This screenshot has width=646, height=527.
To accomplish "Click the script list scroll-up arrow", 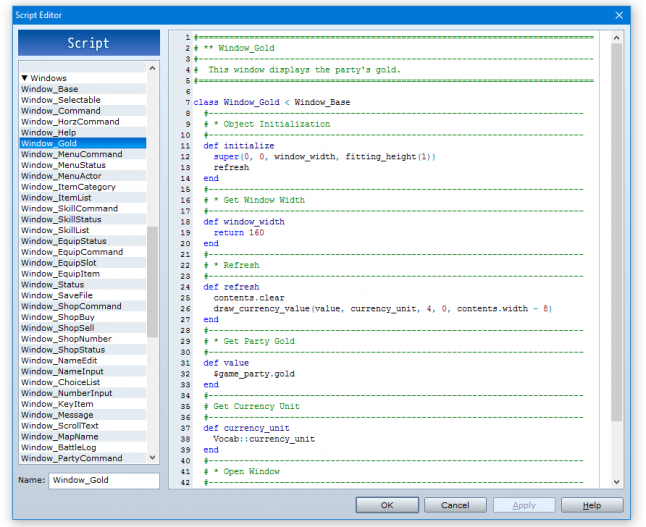I will click(153, 67).
